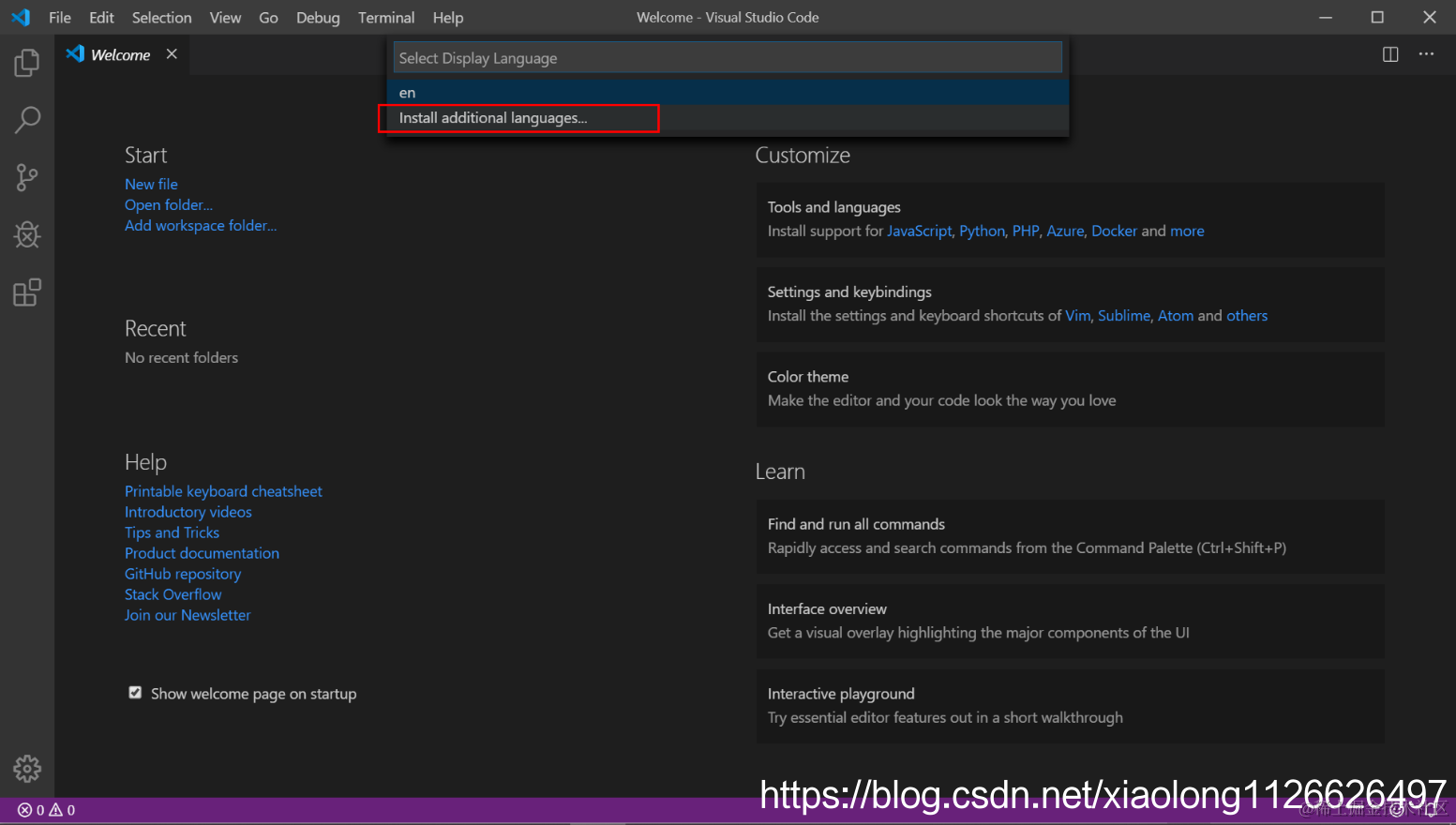The width and height of the screenshot is (1456, 825).
Task: Open the View menu
Action: pyautogui.click(x=225, y=17)
